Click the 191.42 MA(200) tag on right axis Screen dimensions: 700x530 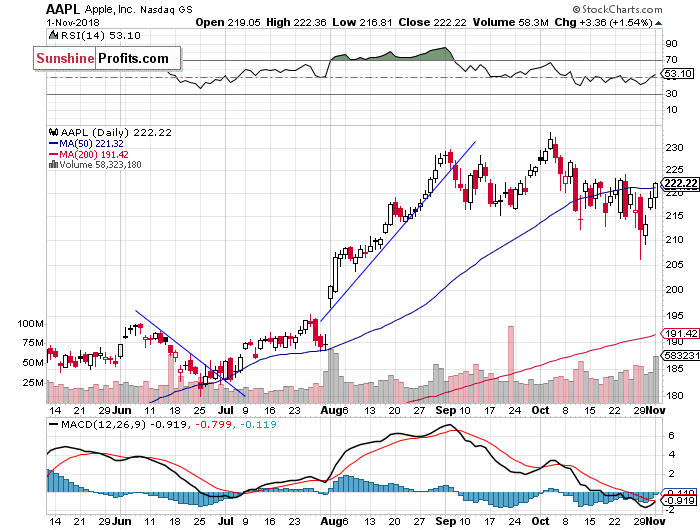(681, 334)
